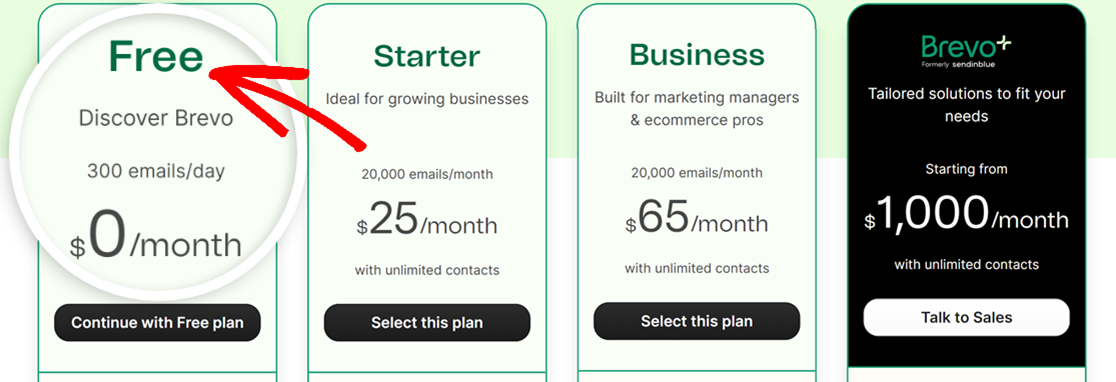Screen dimensions: 1116x382
Task: Click the $0/month price
Action: click(156, 238)
